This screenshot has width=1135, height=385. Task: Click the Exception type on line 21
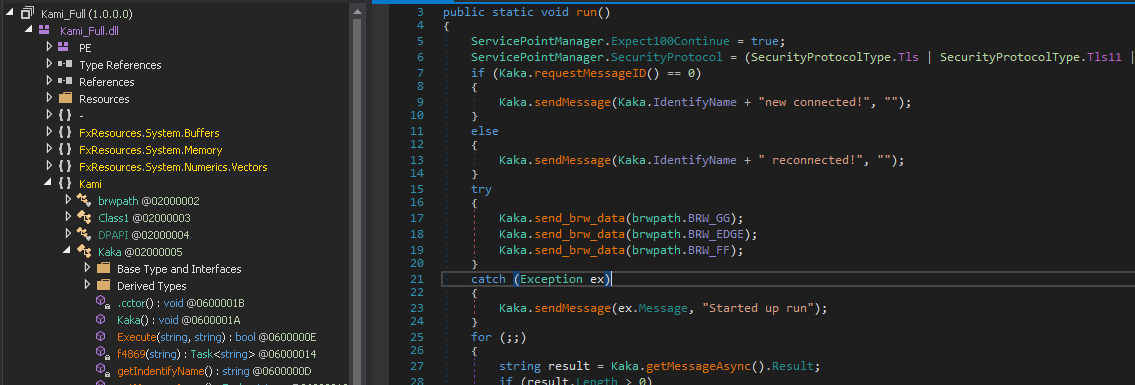[x=551, y=279]
